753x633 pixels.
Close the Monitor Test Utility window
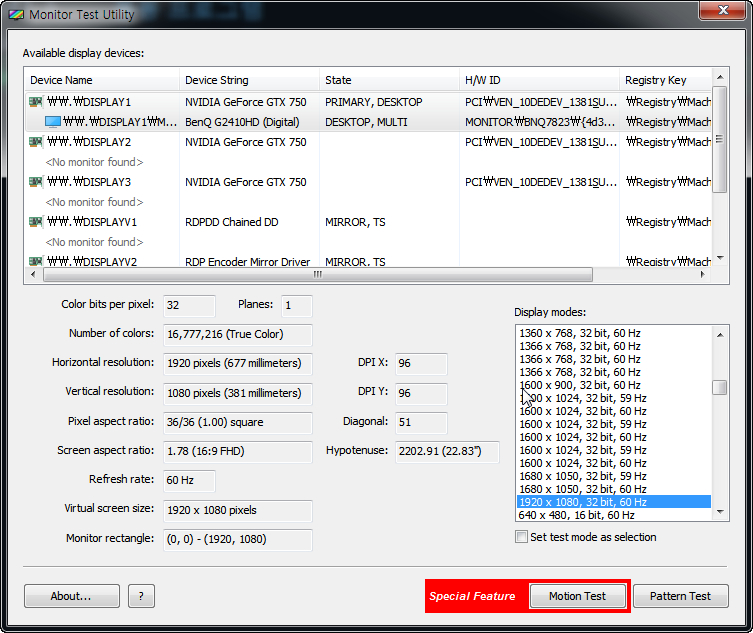pos(722,10)
